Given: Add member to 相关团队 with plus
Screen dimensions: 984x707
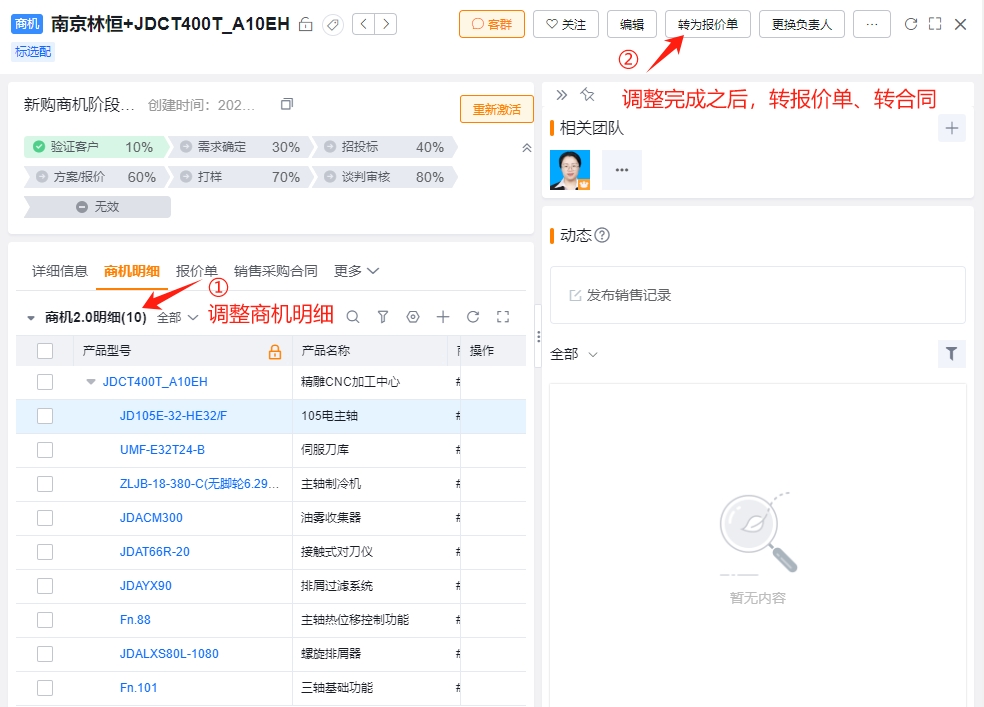Looking at the screenshot, I should tap(952, 128).
